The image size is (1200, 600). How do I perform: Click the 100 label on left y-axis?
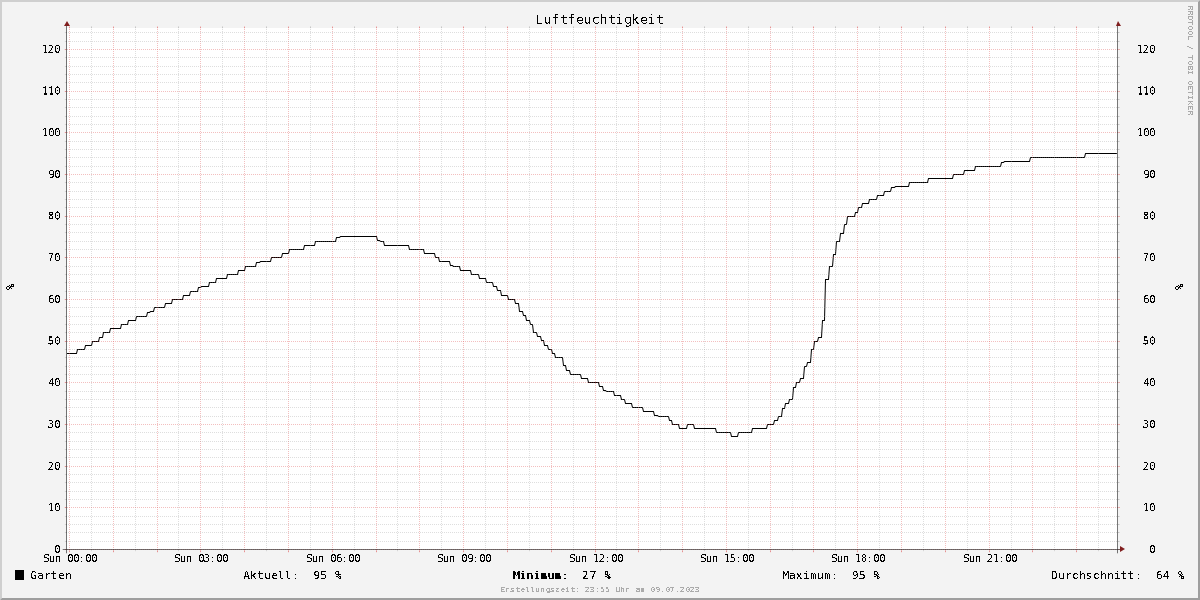click(50, 132)
